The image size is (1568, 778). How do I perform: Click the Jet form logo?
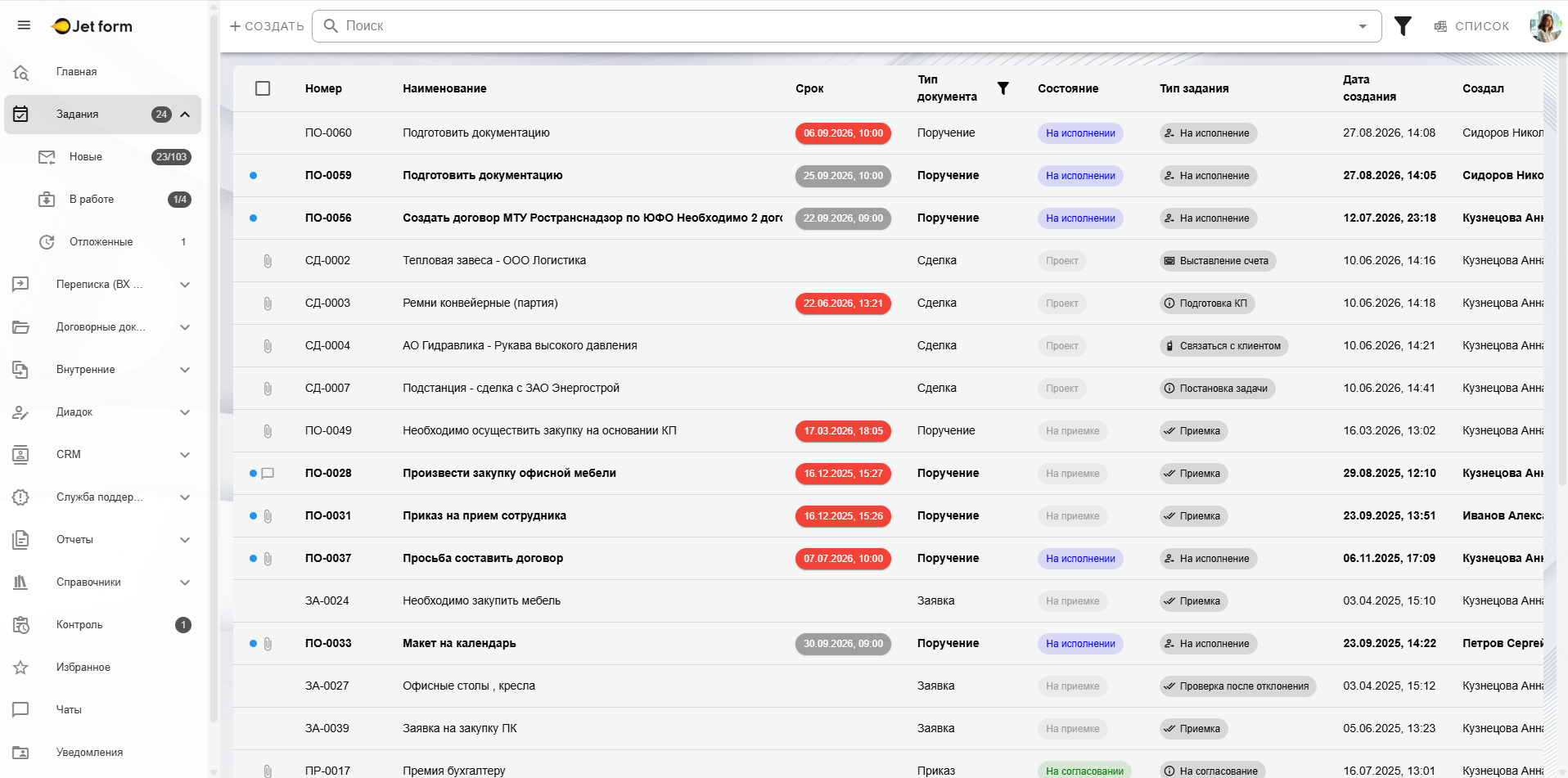coord(92,26)
